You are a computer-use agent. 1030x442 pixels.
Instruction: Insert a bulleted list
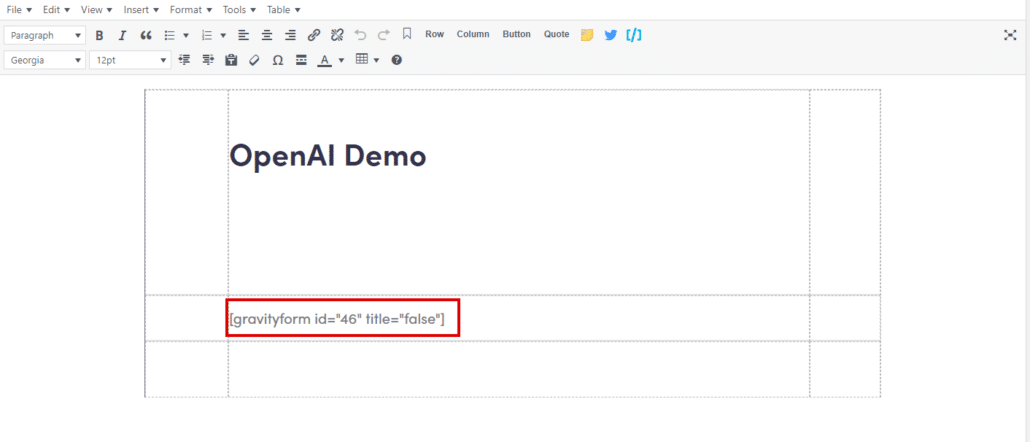169,35
